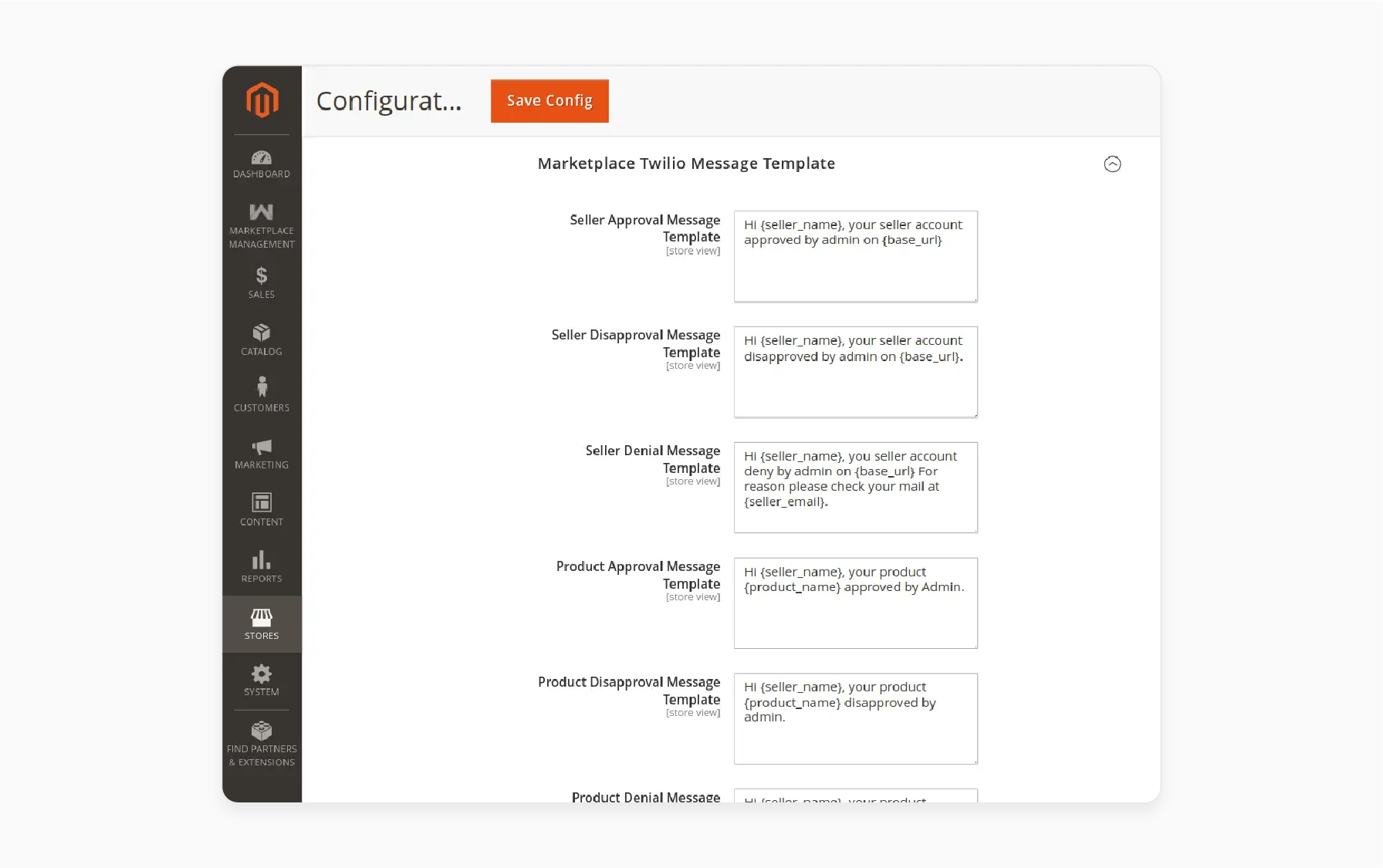Click the Seller Denial Message Template label
This screenshot has width=1383, height=868.
pos(652,459)
